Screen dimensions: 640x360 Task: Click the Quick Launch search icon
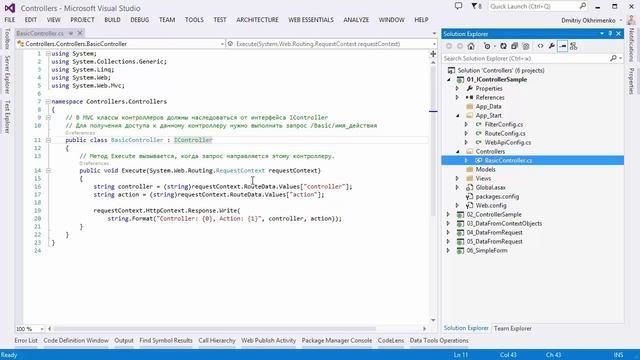coord(582,6)
